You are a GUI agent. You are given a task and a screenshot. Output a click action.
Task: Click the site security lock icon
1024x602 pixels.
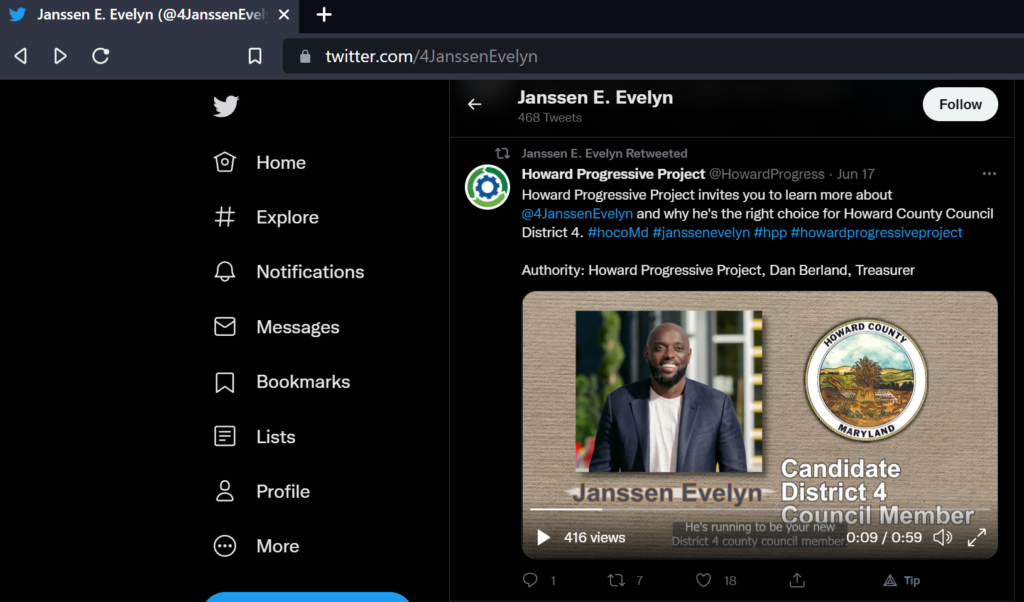point(305,56)
